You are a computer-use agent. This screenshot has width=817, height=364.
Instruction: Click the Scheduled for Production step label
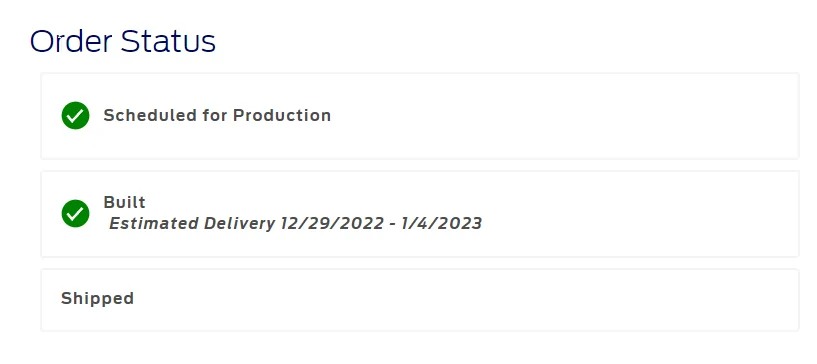coord(217,116)
